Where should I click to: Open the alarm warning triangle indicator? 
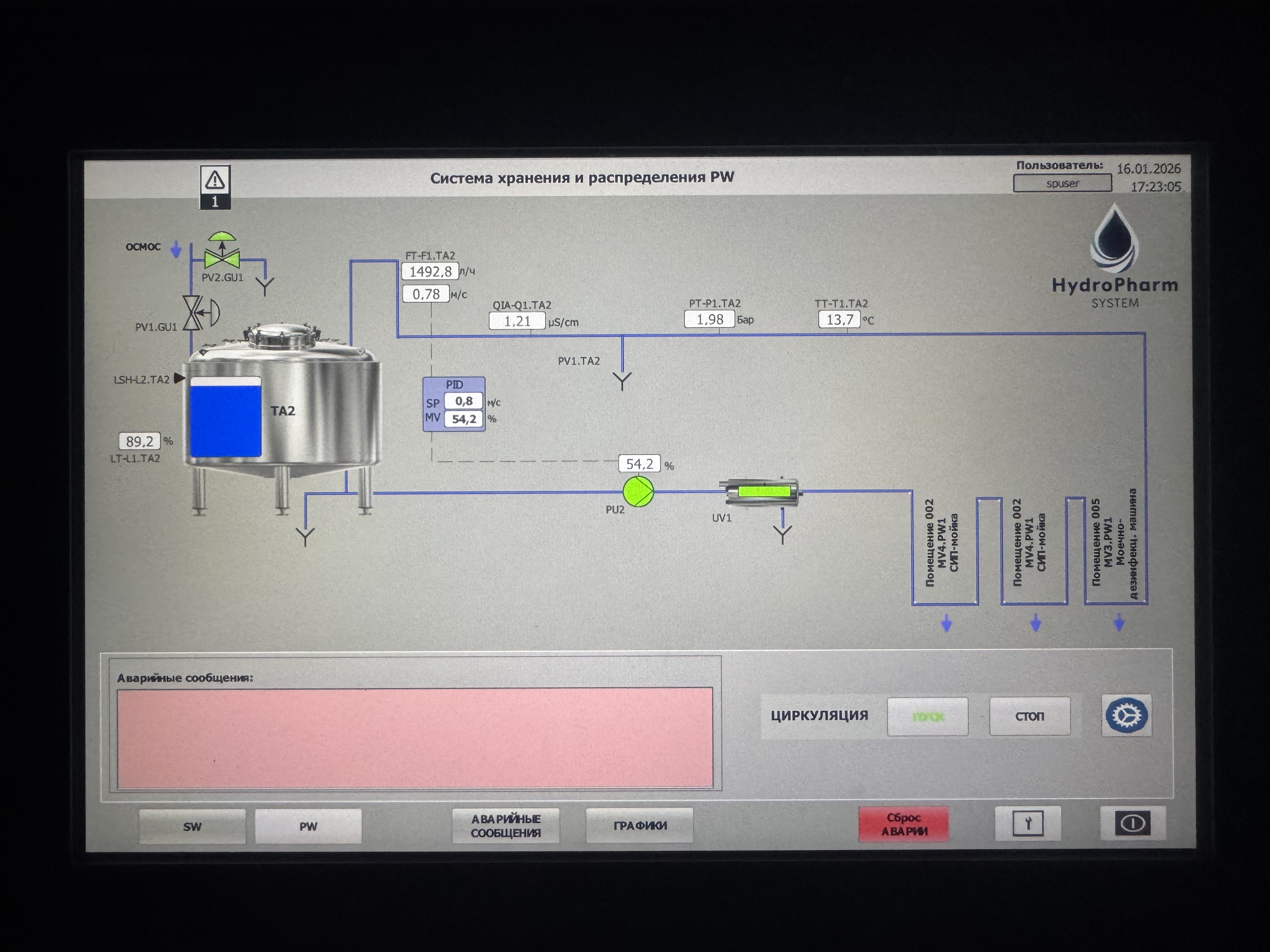(x=215, y=186)
